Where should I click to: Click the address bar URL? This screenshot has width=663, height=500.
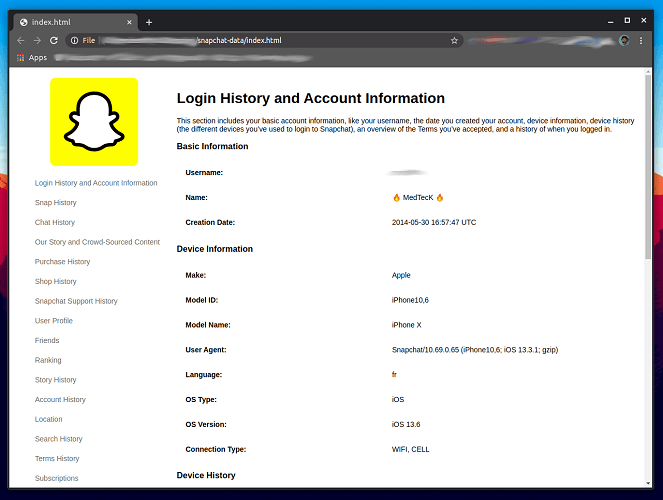click(239, 41)
